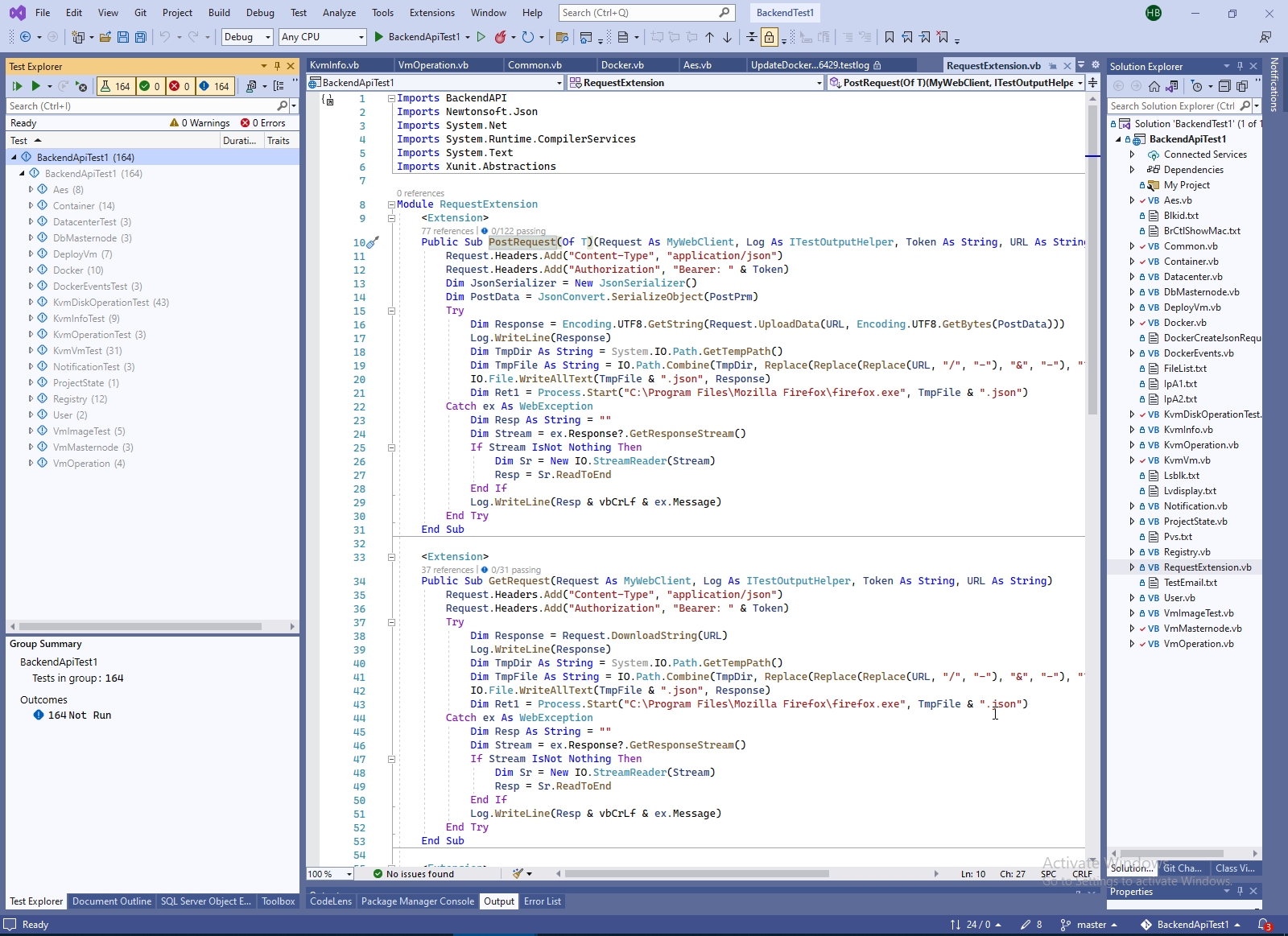Viewport: 1288px width, 936px height.
Task: Click the master branch in status bar
Action: pos(1091,925)
